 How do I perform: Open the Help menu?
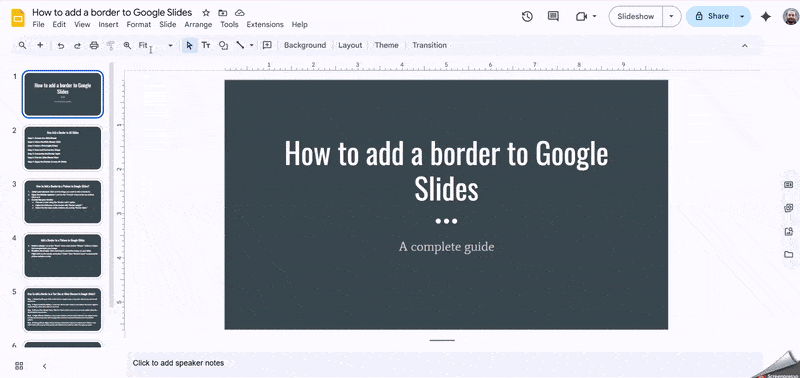pos(299,24)
